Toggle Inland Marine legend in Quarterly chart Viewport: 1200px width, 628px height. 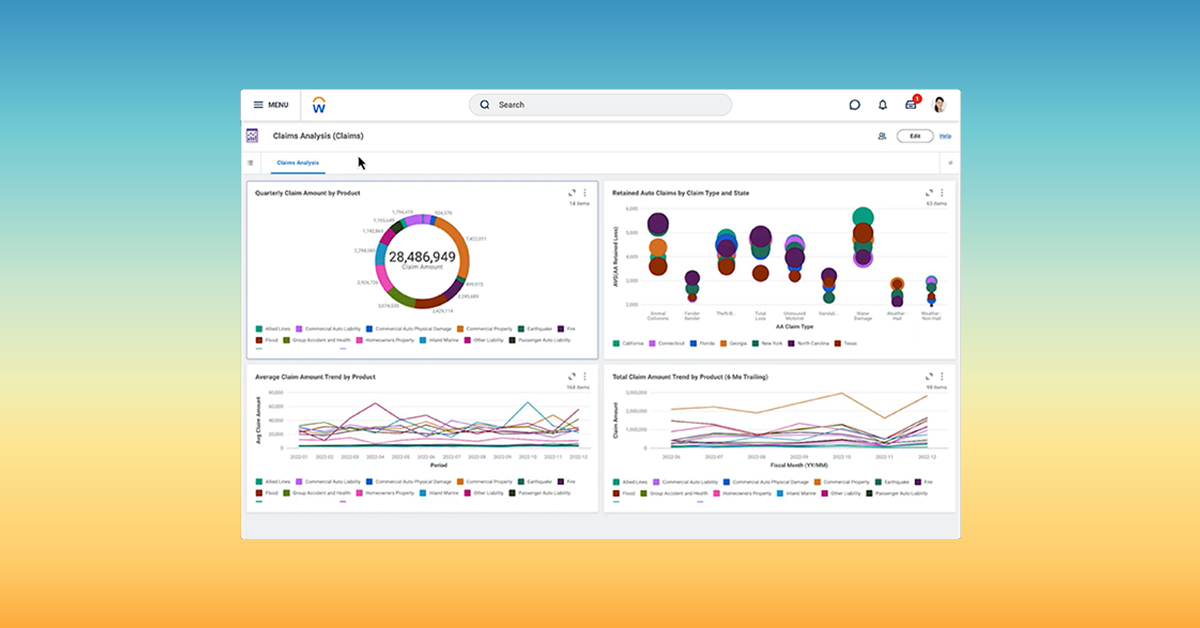tap(440, 340)
